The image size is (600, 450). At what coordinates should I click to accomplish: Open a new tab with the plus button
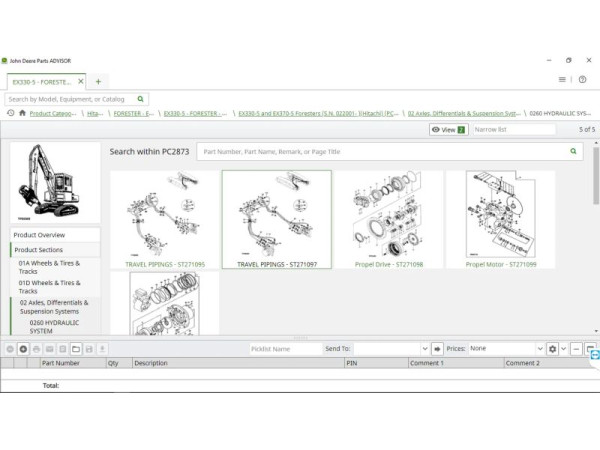pos(98,81)
